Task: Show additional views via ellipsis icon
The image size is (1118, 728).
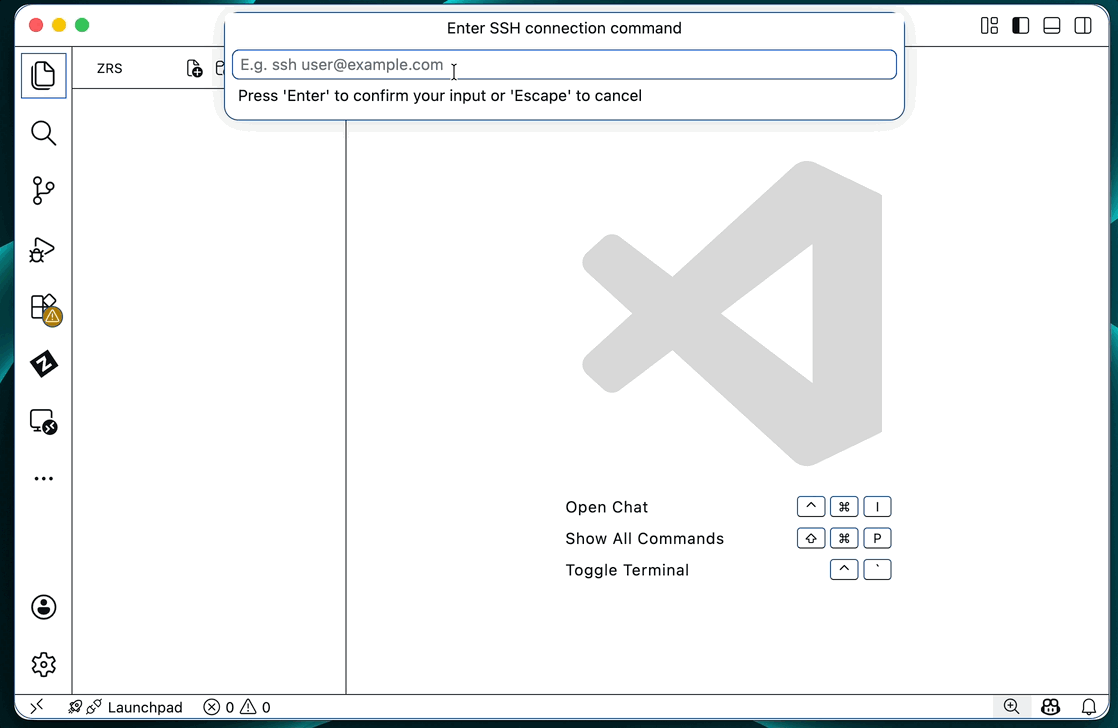Action: click(43, 478)
